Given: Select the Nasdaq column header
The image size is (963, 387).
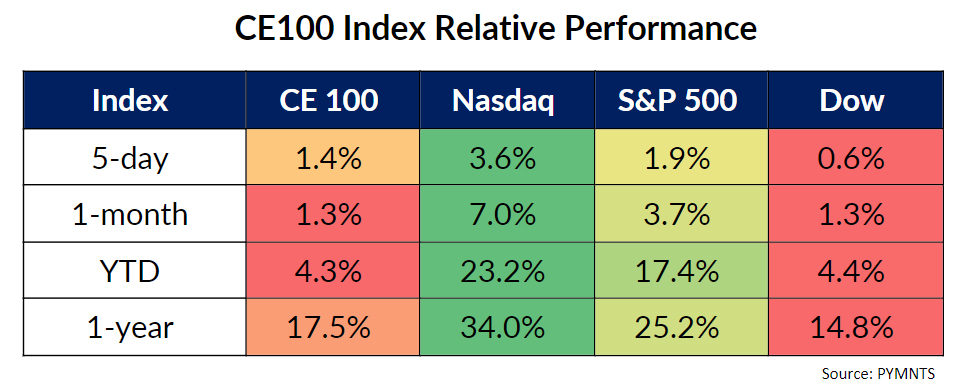Looking at the screenshot, I should tap(507, 100).
